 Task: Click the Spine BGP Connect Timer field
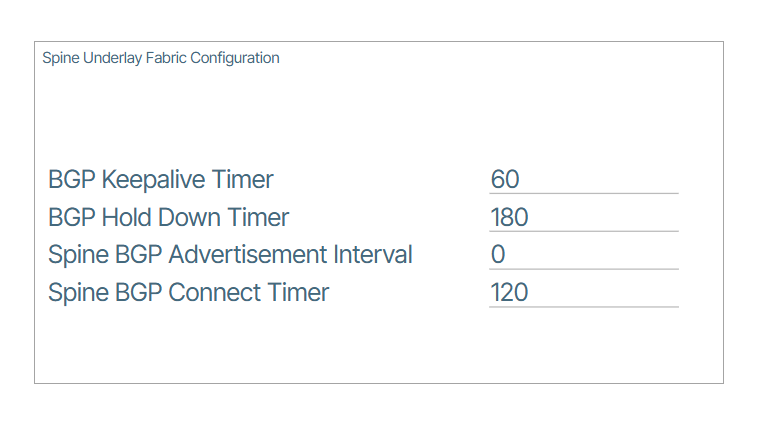point(583,293)
